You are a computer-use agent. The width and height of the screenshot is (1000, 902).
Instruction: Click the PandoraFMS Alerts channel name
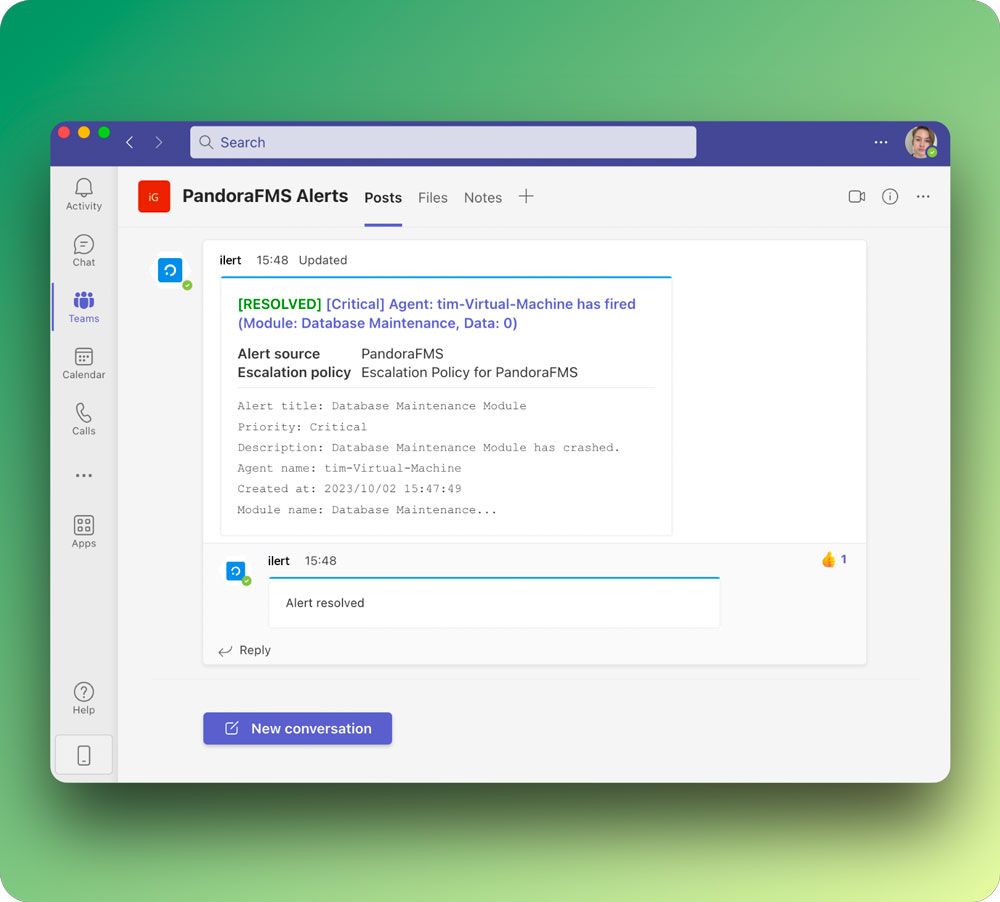(x=265, y=196)
